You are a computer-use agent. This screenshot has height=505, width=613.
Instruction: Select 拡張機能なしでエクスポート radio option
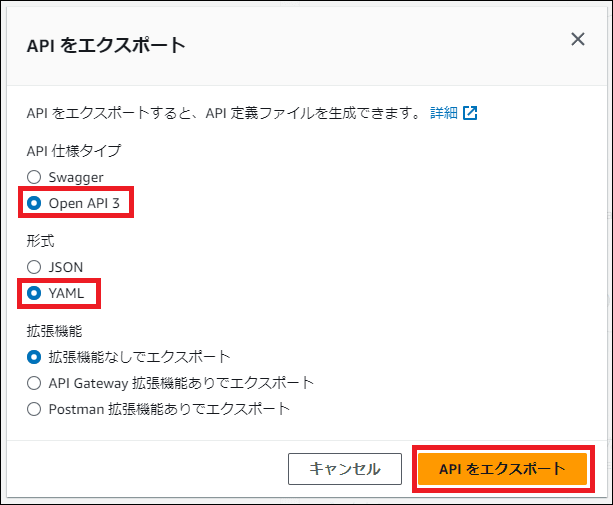[34, 356]
